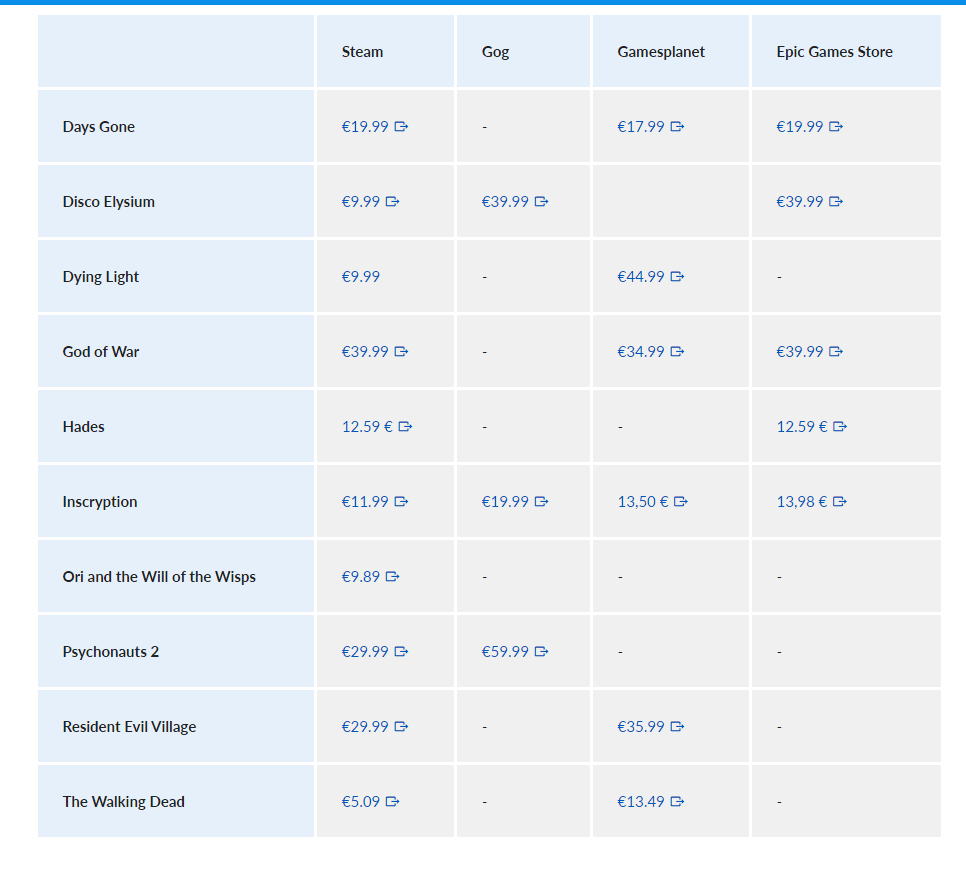Screen dimensions: 966x869
Task: Select The Walking Dead row title
Action: [x=124, y=802]
